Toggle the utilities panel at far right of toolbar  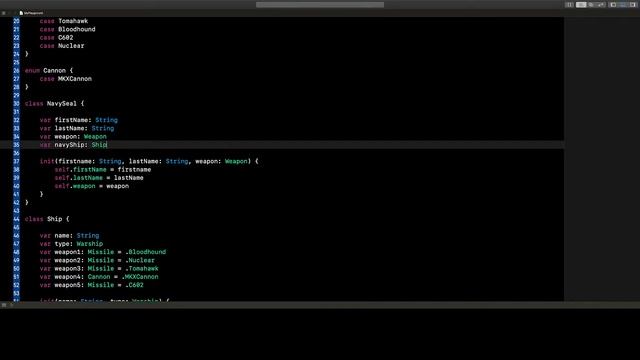tap(633, 4)
